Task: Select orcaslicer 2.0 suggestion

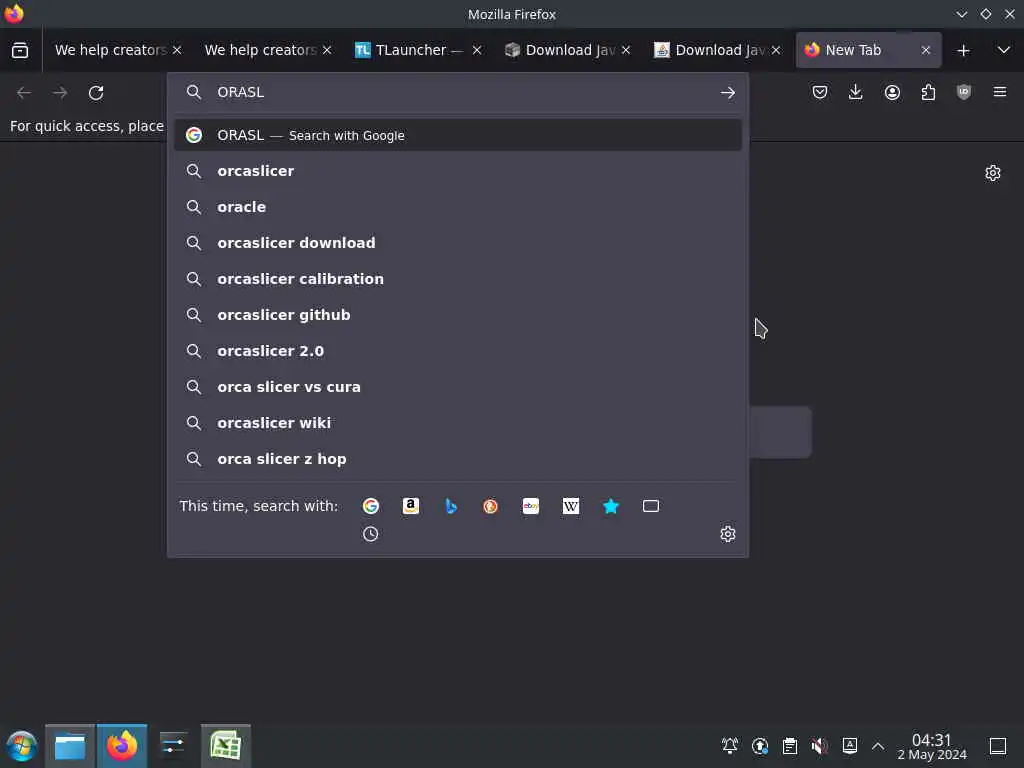Action: [458, 351]
